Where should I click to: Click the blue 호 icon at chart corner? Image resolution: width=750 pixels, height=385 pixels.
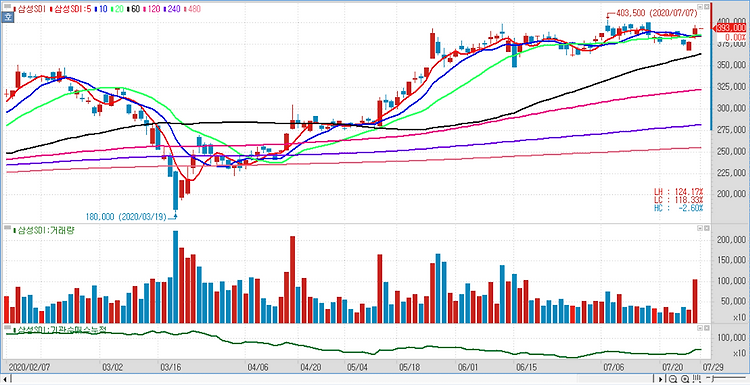(7, 17)
